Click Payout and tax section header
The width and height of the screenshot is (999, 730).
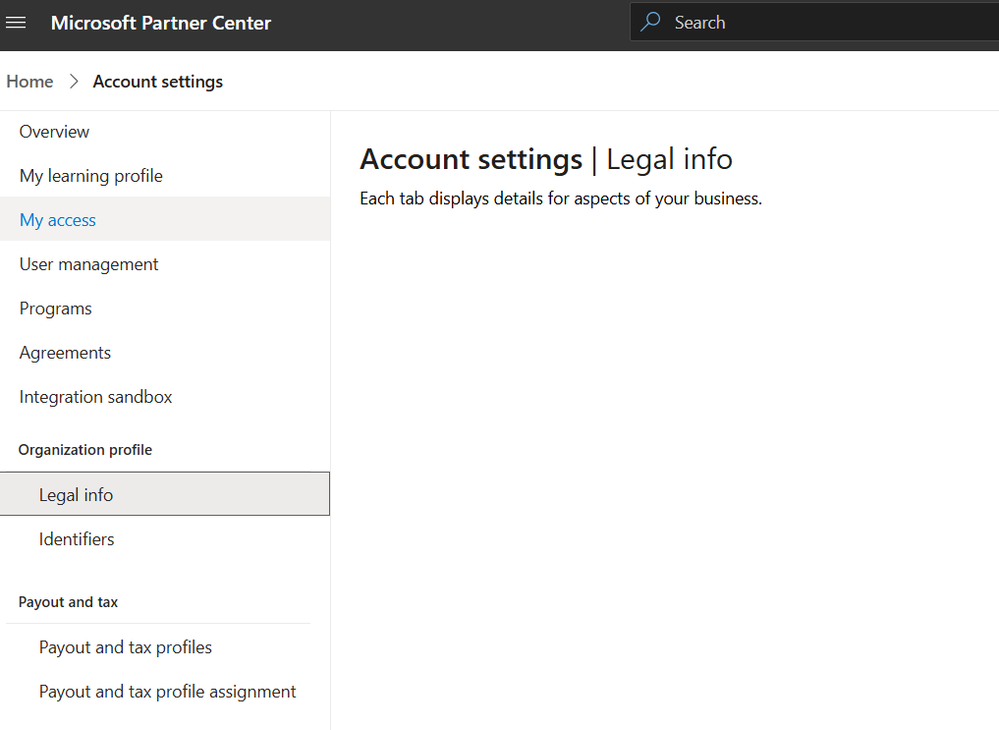point(68,602)
